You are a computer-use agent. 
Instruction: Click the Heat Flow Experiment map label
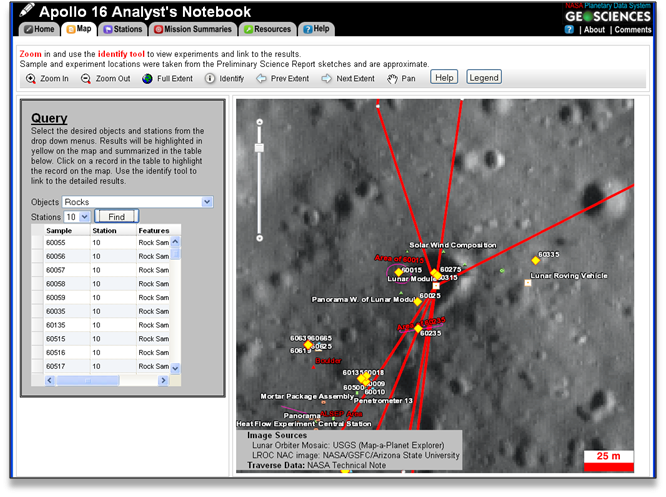pos(276,424)
